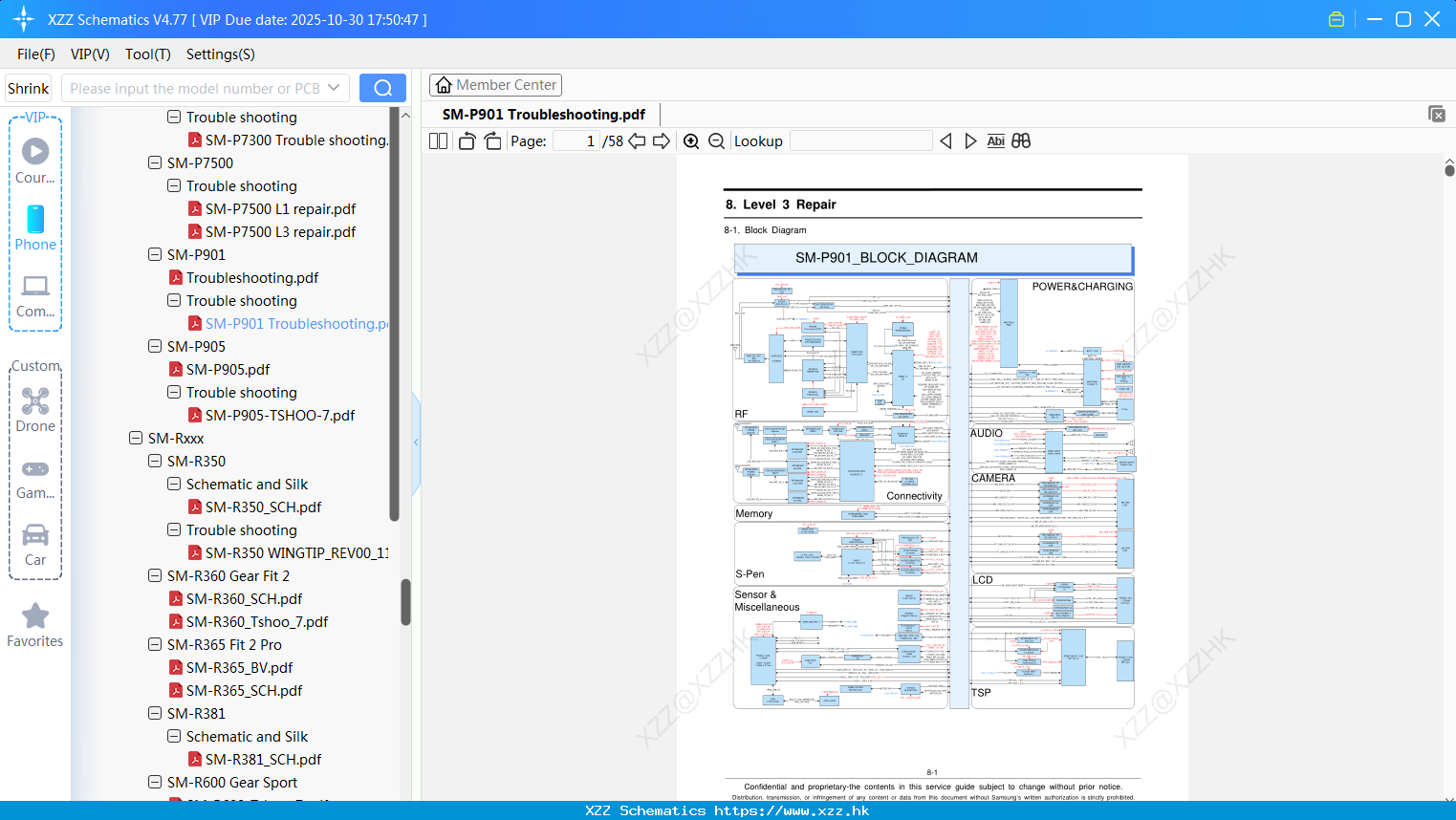
Task: Zoom out of the PDF
Action: point(716,141)
